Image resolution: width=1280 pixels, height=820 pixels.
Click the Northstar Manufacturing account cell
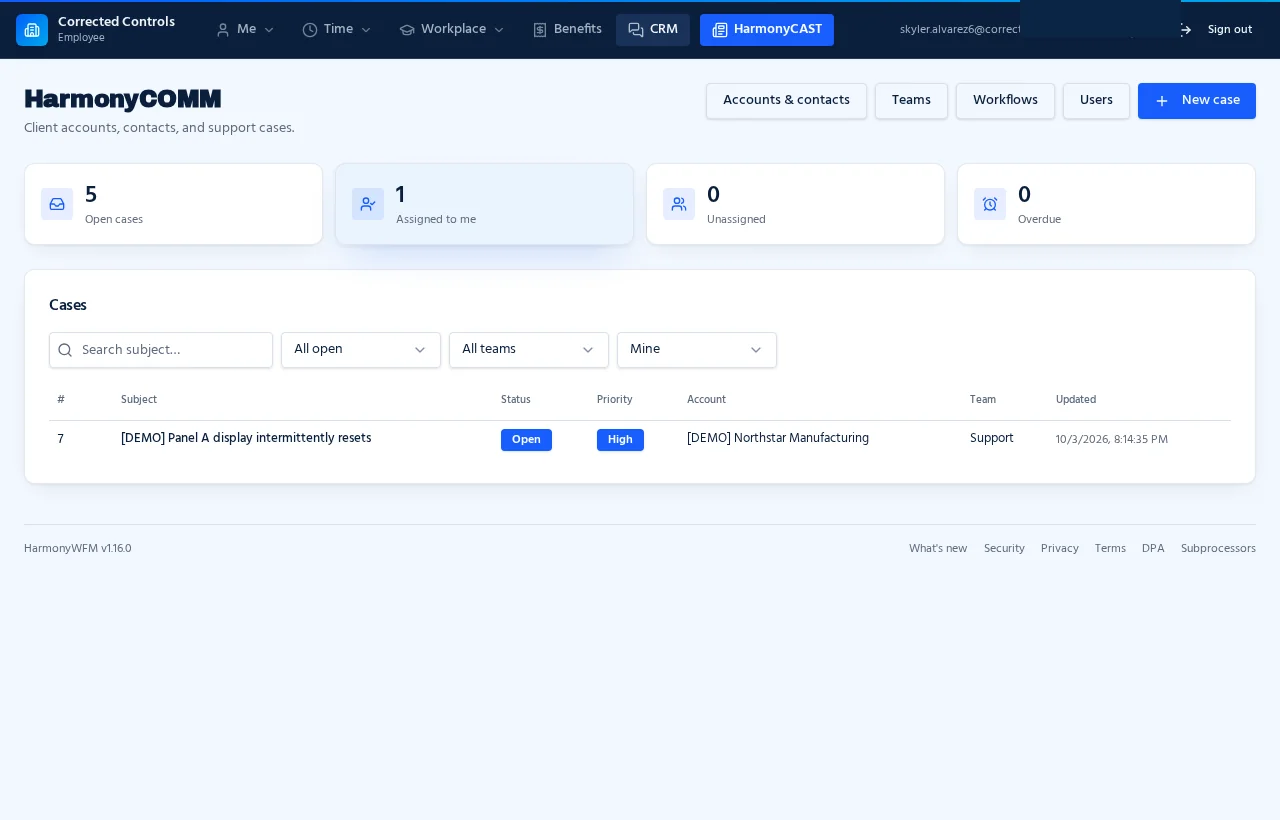click(778, 438)
